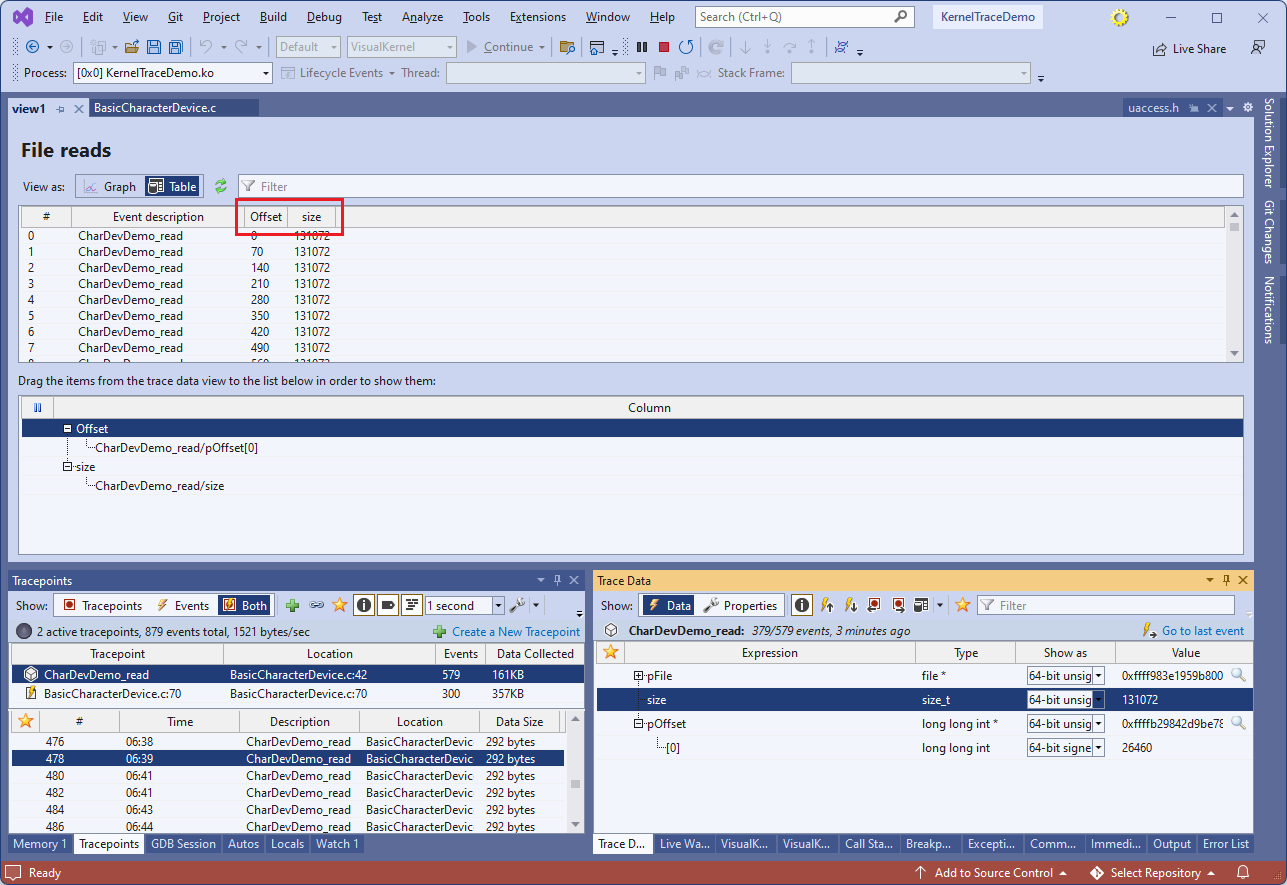
Task: Switch to the GDB Session tab
Action: pyautogui.click(x=183, y=844)
